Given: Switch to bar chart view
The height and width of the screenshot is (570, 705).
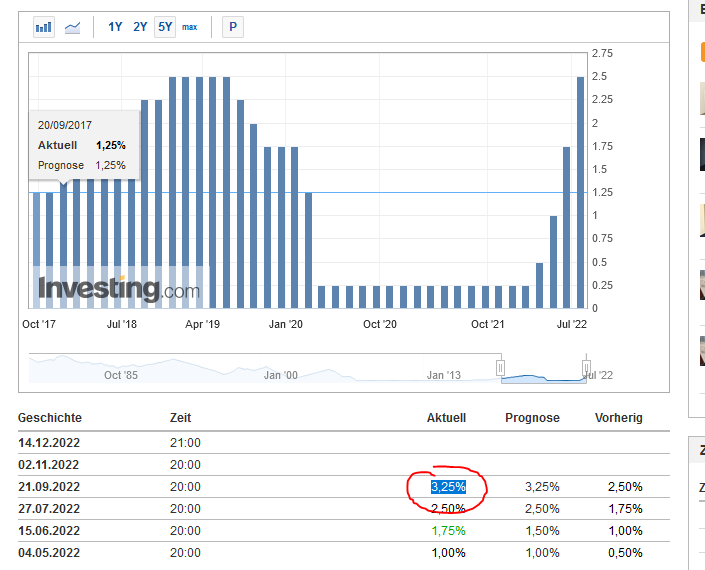Looking at the screenshot, I should click(x=44, y=27).
